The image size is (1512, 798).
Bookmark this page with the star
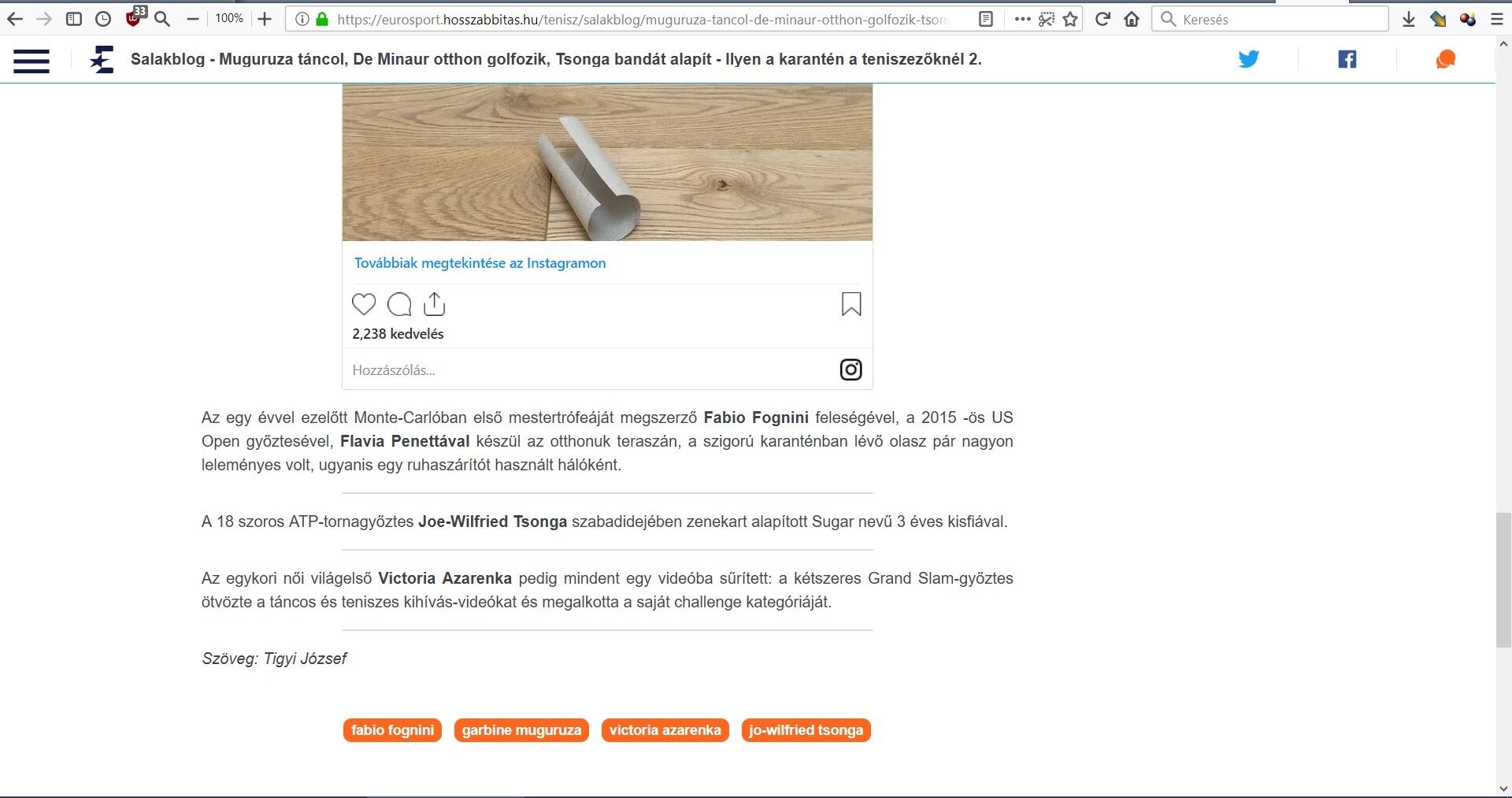(1070, 19)
